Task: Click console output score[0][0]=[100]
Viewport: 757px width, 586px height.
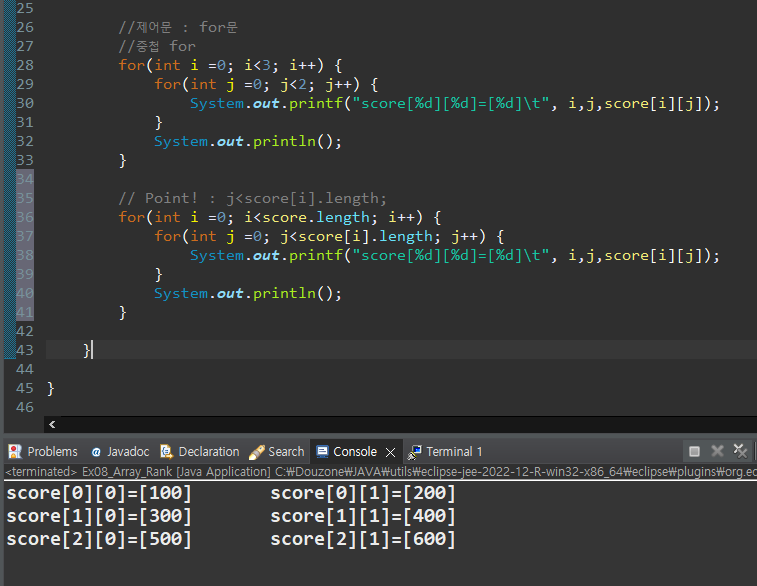Action: pos(99,493)
